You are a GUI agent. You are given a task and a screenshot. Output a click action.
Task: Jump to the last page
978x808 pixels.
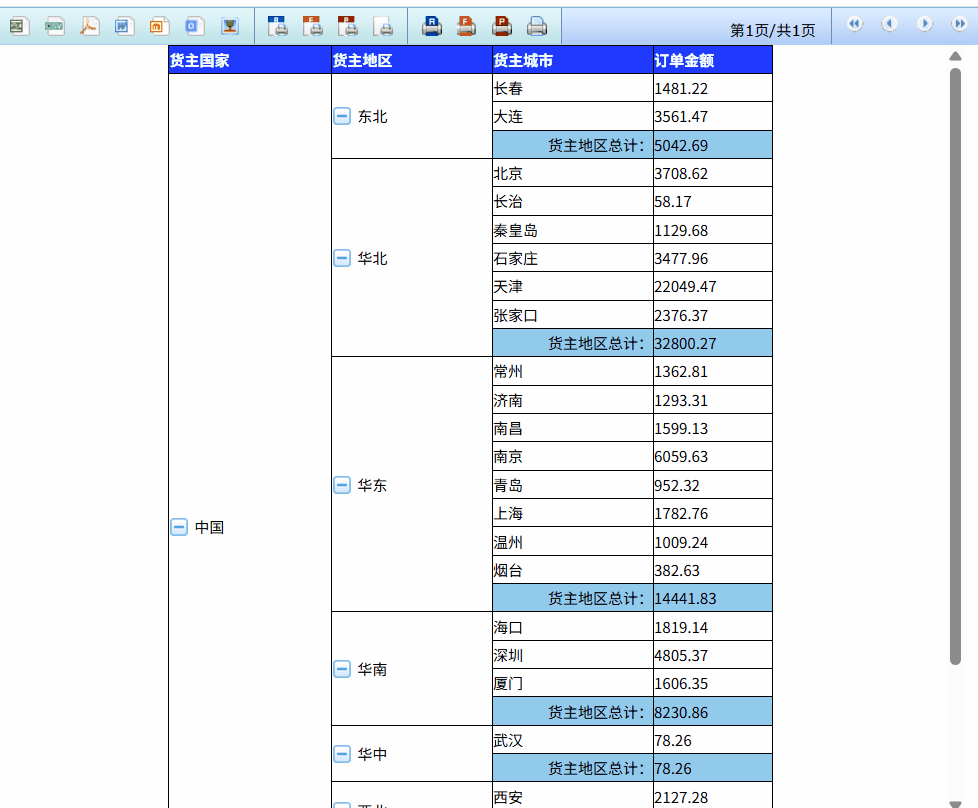coord(959,24)
